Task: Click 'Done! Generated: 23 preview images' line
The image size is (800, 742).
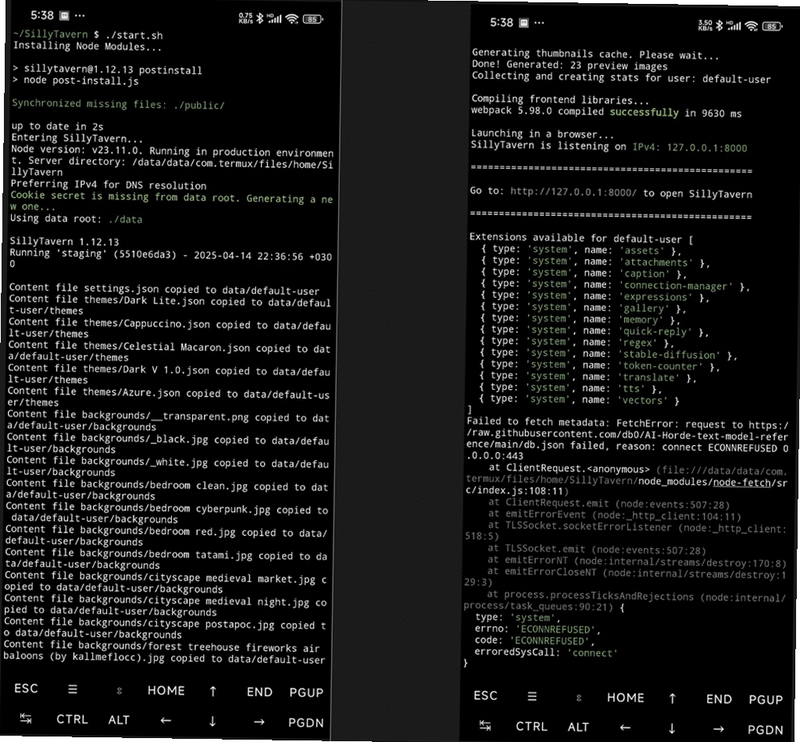Action: [569, 65]
